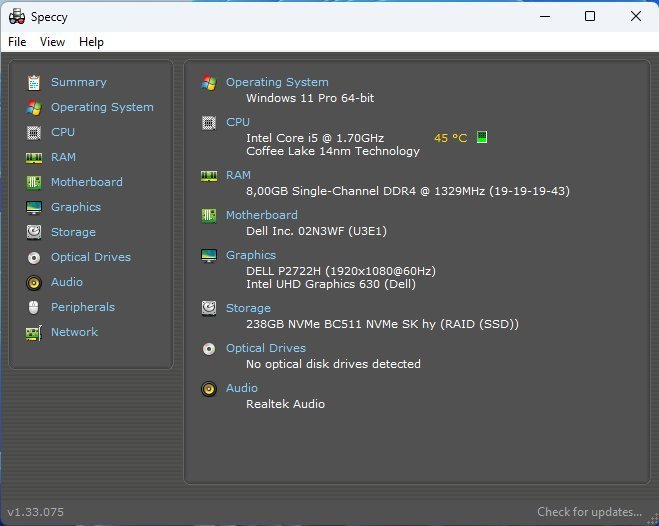
Task: Click the RAM stick icon in sidebar
Action: click(34, 158)
